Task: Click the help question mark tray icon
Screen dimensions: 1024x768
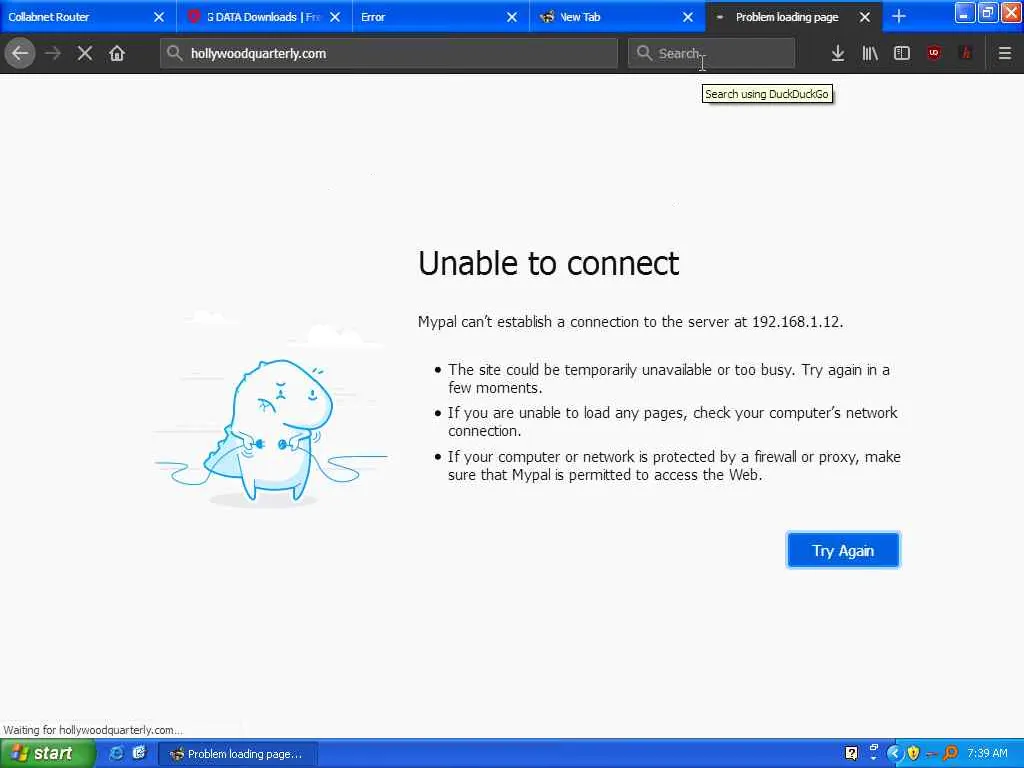Action: pos(852,754)
